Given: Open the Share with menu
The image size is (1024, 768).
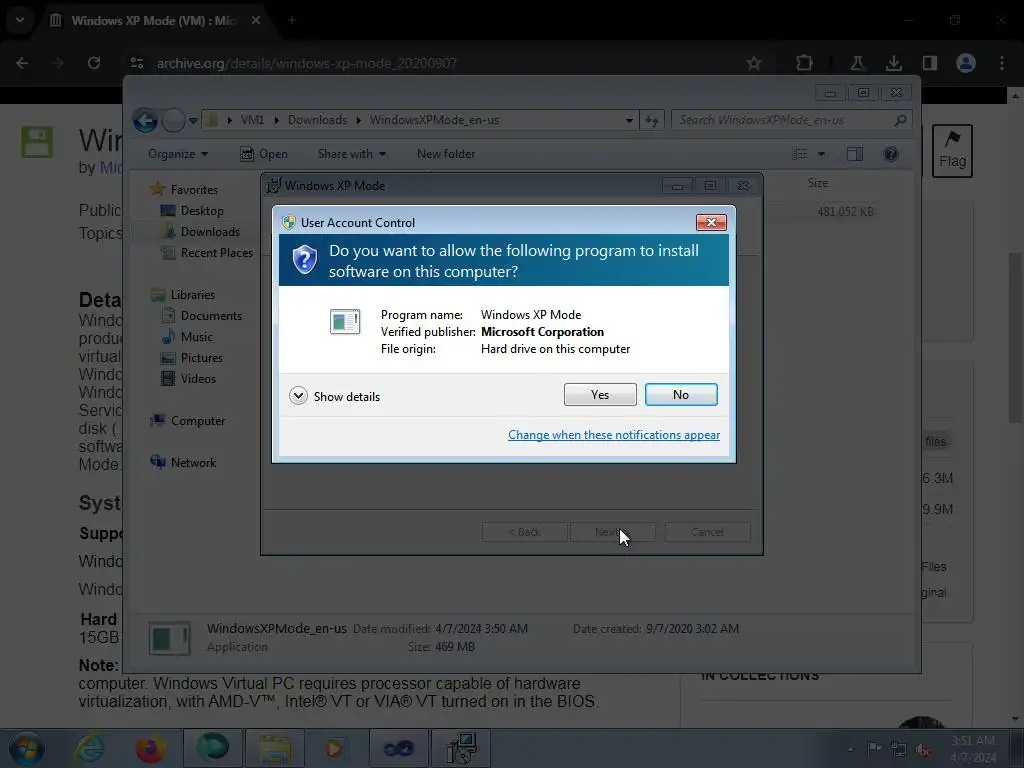Looking at the screenshot, I should [351, 154].
